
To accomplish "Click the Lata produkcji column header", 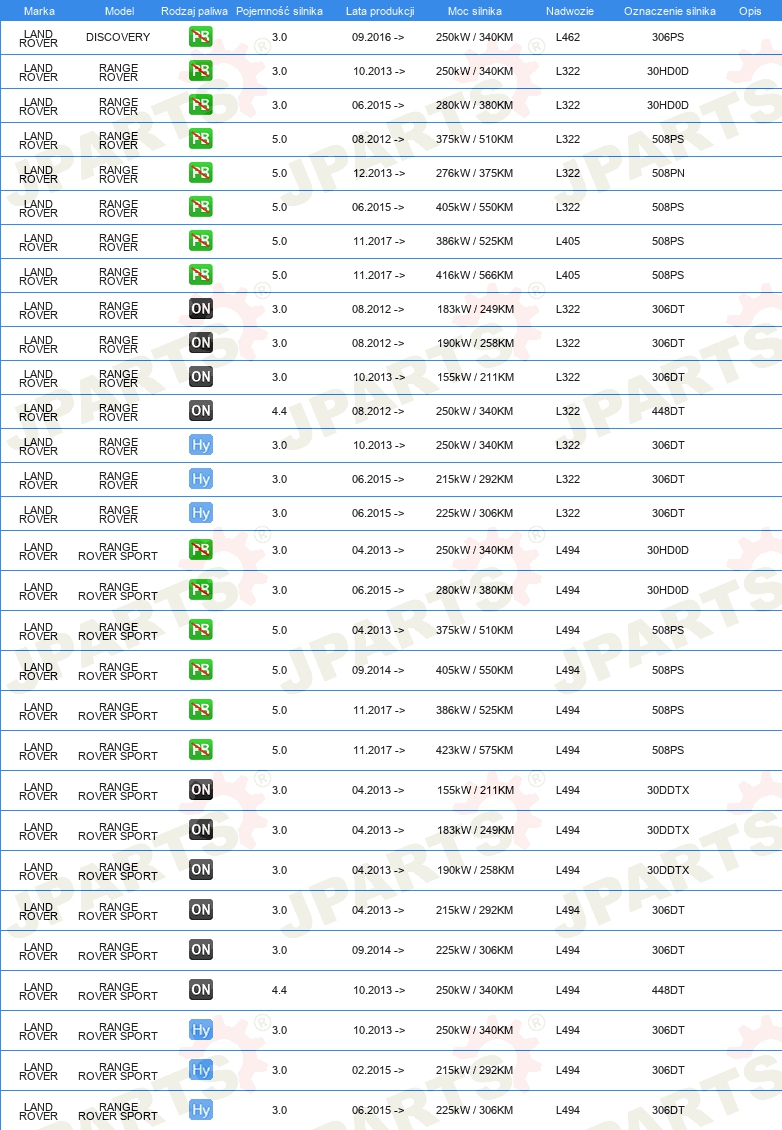I will coord(380,11).
